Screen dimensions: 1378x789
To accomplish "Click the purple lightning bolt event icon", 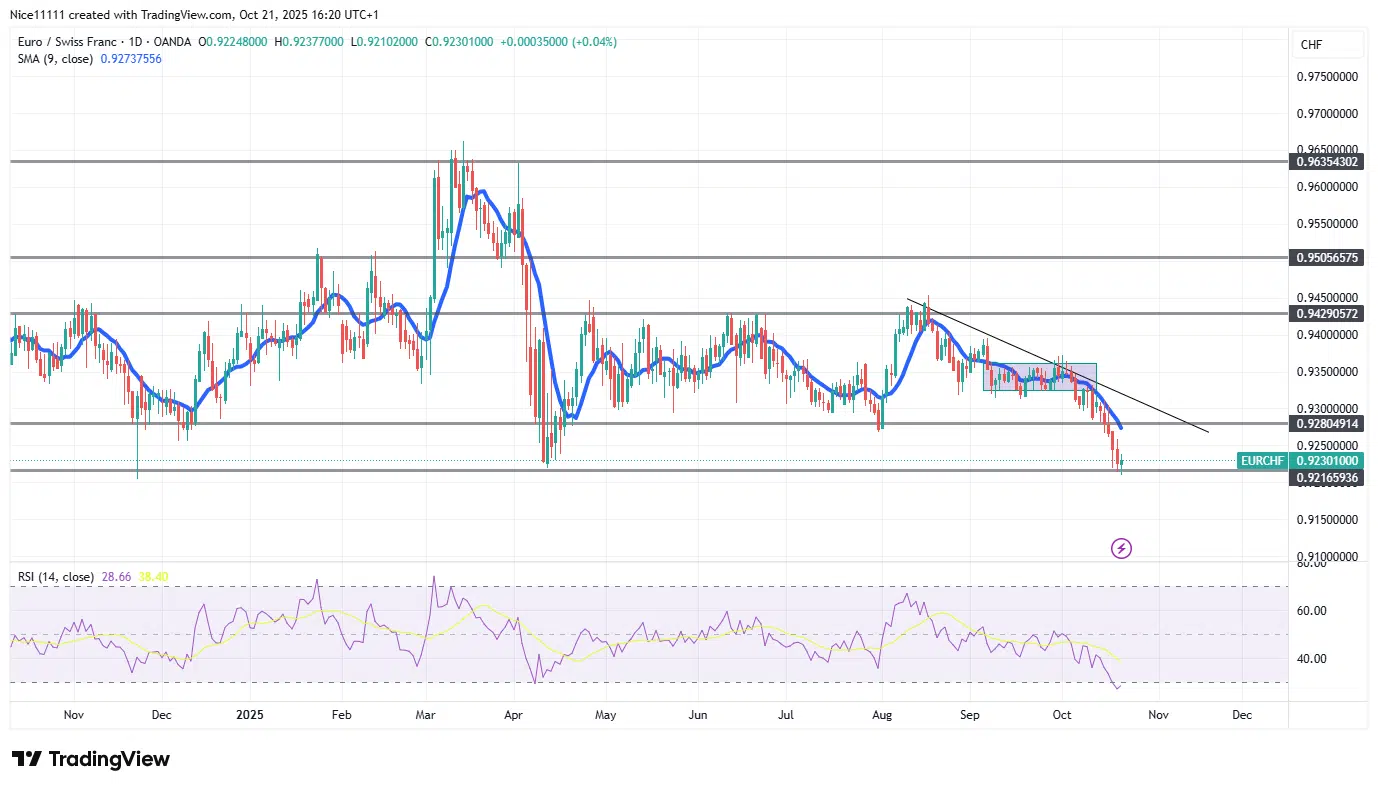I will 1121,548.
